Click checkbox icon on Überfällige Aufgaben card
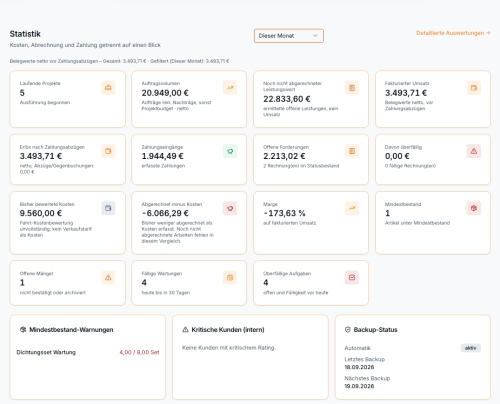Image resolution: width=500 pixels, height=404 pixels. click(x=352, y=278)
